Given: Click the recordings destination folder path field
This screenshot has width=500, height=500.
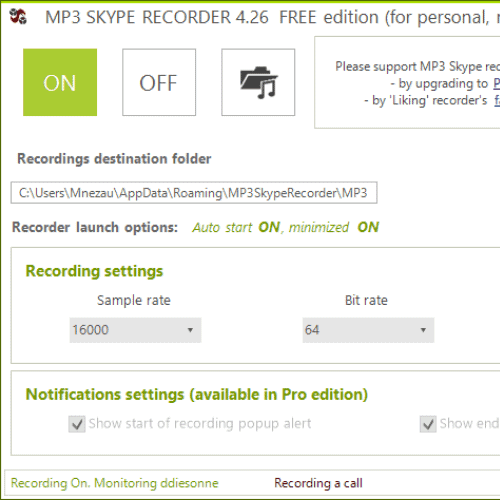Looking at the screenshot, I should pyautogui.click(x=194, y=193).
